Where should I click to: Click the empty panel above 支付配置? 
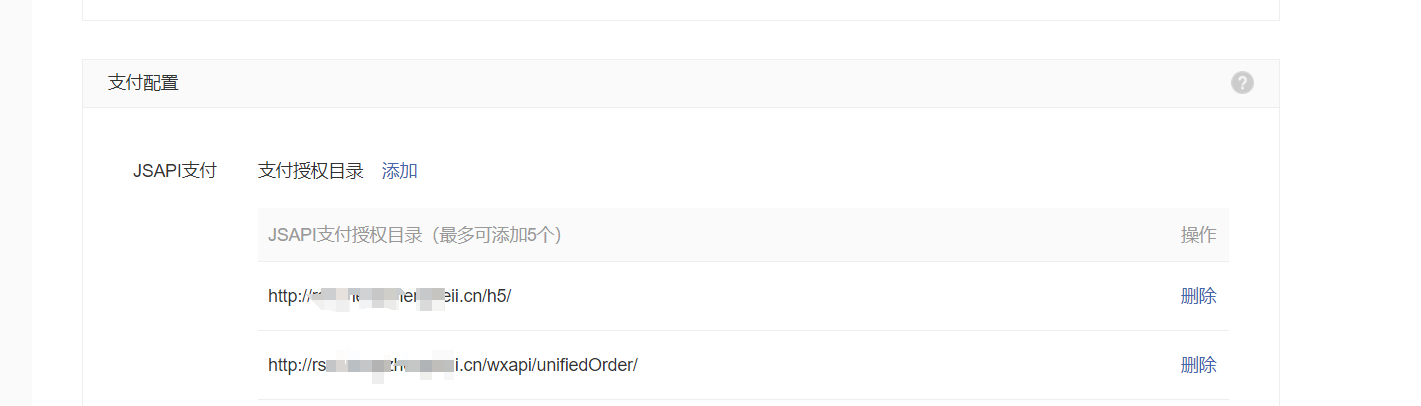click(x=680, y=10)
